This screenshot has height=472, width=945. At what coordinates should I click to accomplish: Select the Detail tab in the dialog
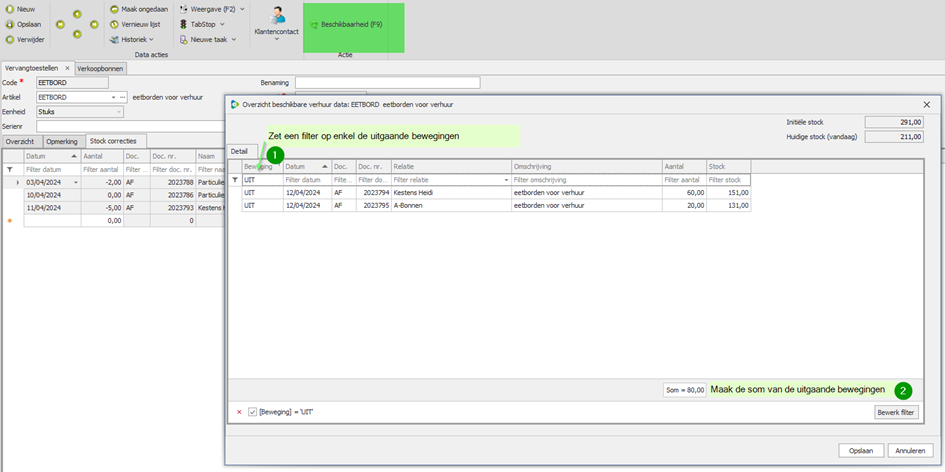240,151
